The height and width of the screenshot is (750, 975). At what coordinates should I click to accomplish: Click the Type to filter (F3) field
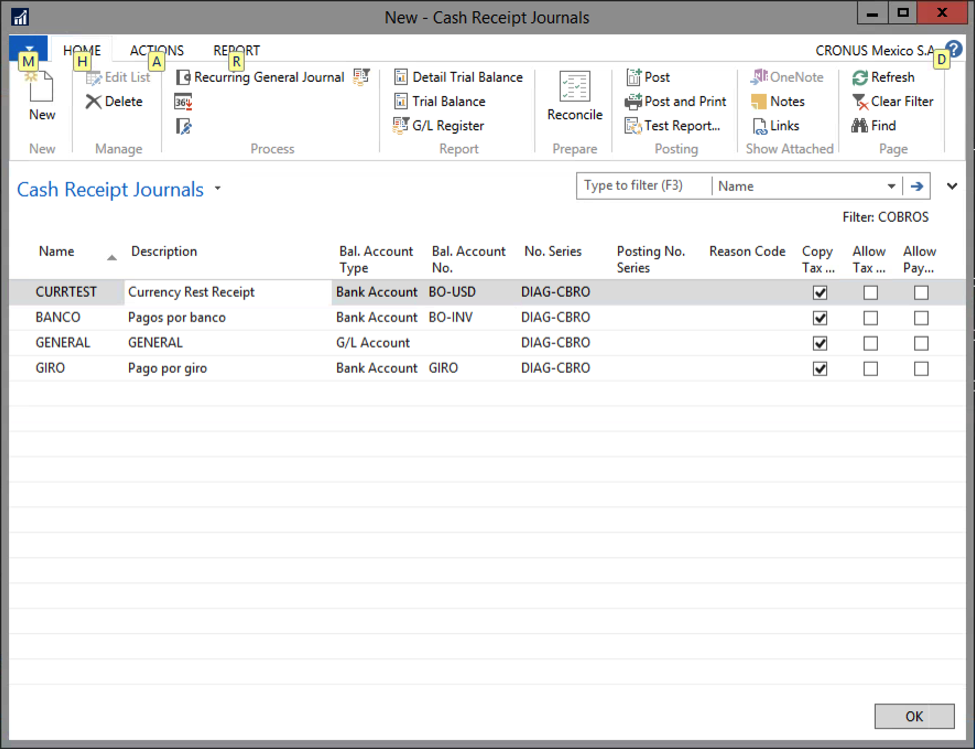pos(644,186)
